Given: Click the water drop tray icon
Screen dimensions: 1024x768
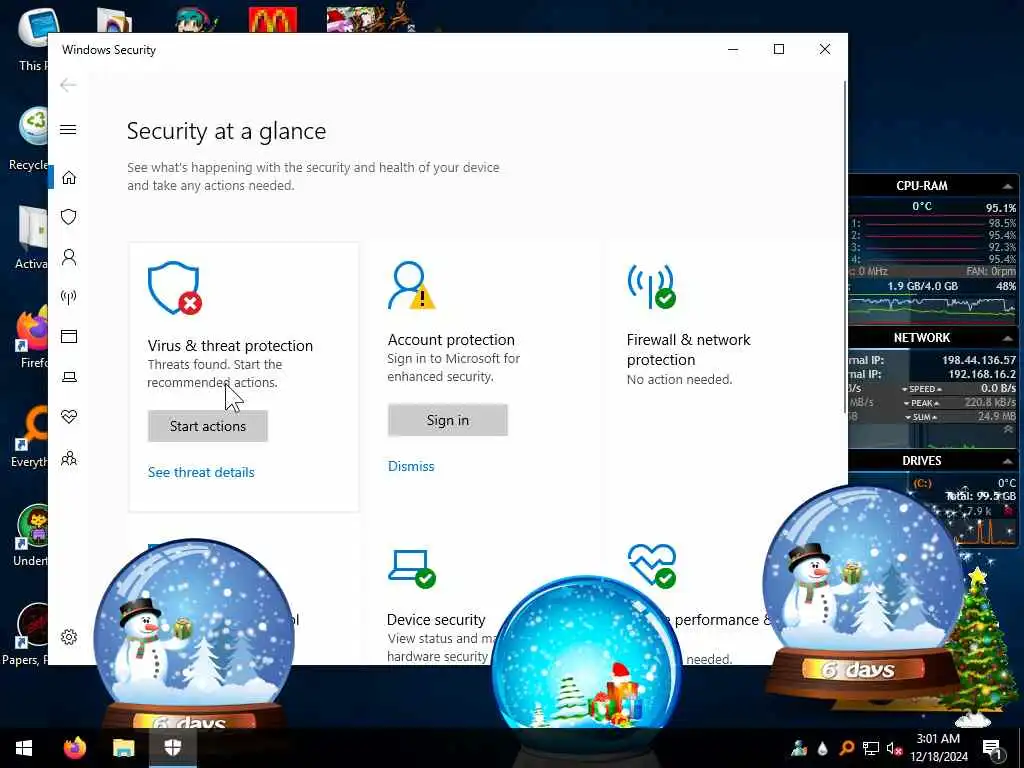Looking at the screenshot, I should click(x=822, y=748).
